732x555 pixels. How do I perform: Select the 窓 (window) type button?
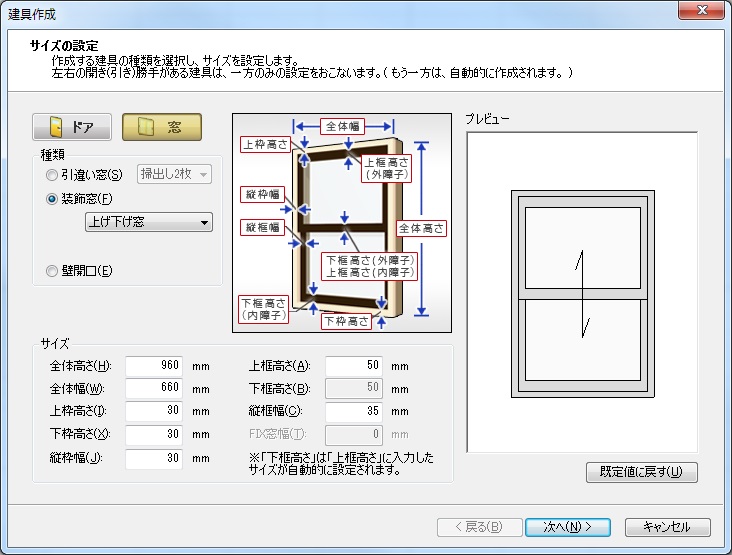[162, 128]
